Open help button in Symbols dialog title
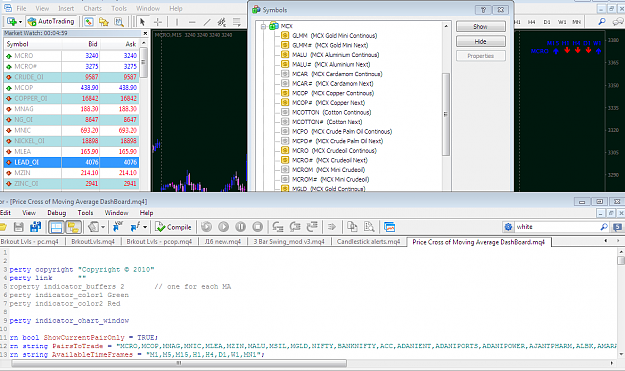 [483, 10]
